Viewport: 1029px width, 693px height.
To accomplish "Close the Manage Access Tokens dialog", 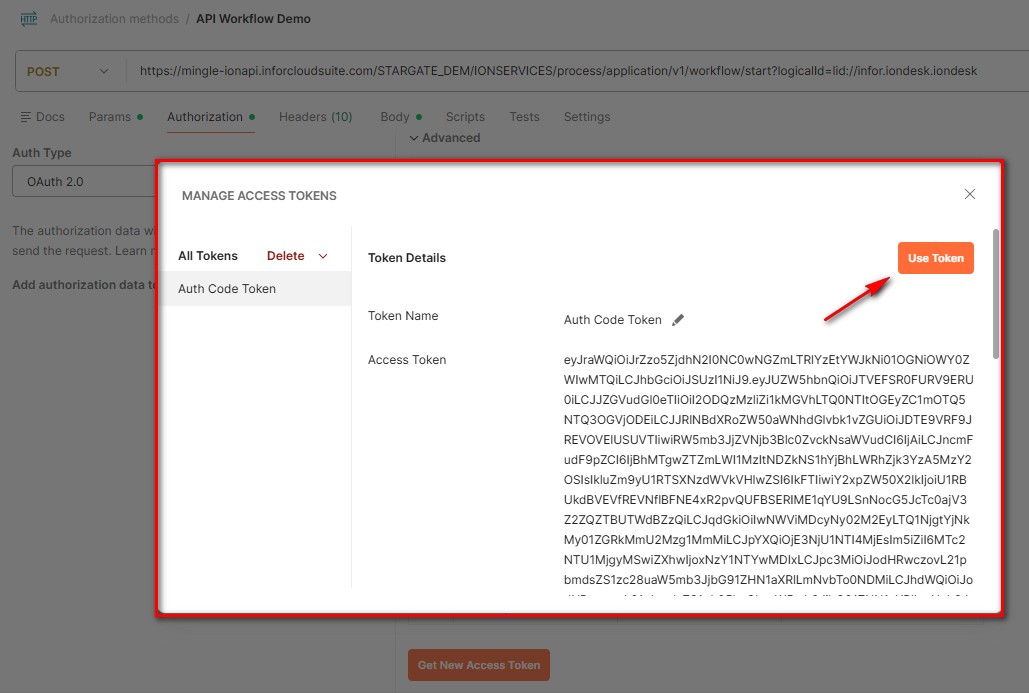I will 969,194.
